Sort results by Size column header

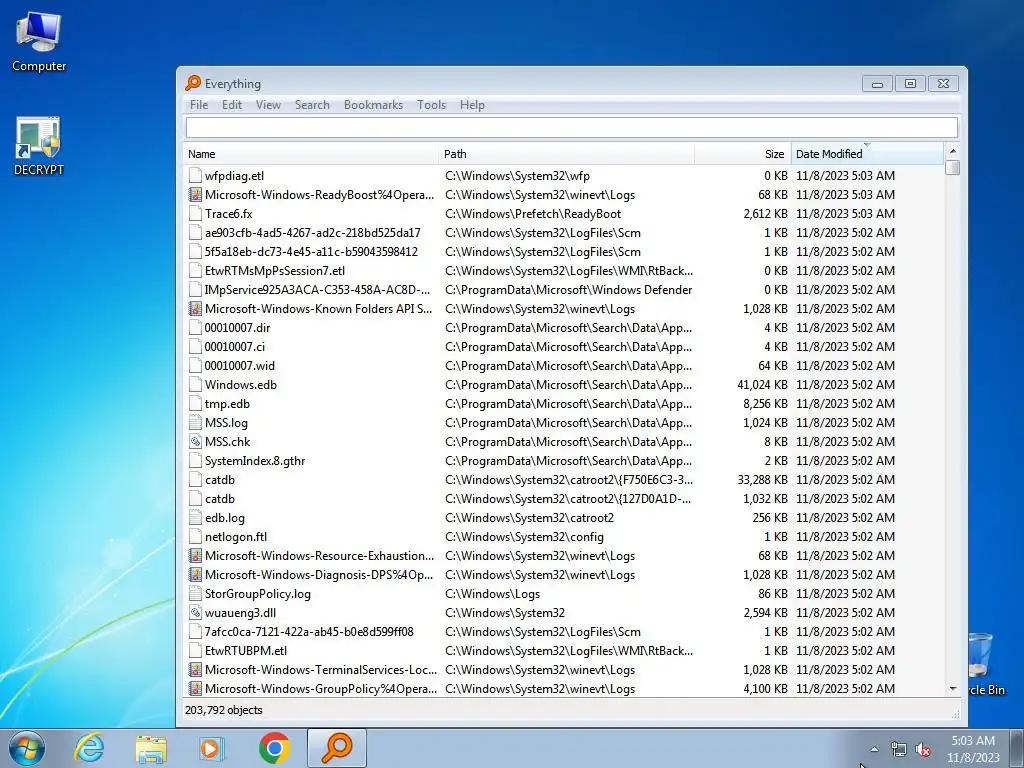click(x=743, y=154)
